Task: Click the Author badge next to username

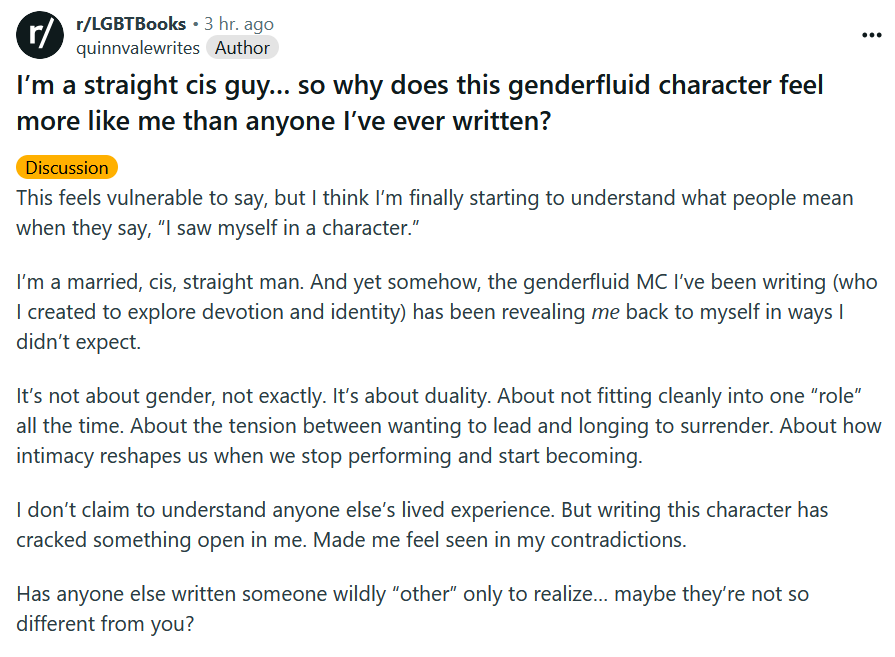Action: tap(242, 48)
